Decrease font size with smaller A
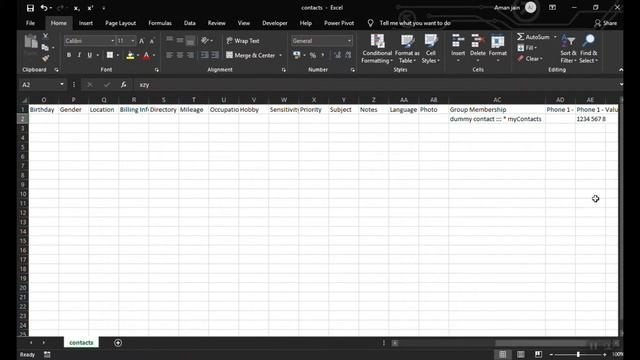 tap(152, 41)
